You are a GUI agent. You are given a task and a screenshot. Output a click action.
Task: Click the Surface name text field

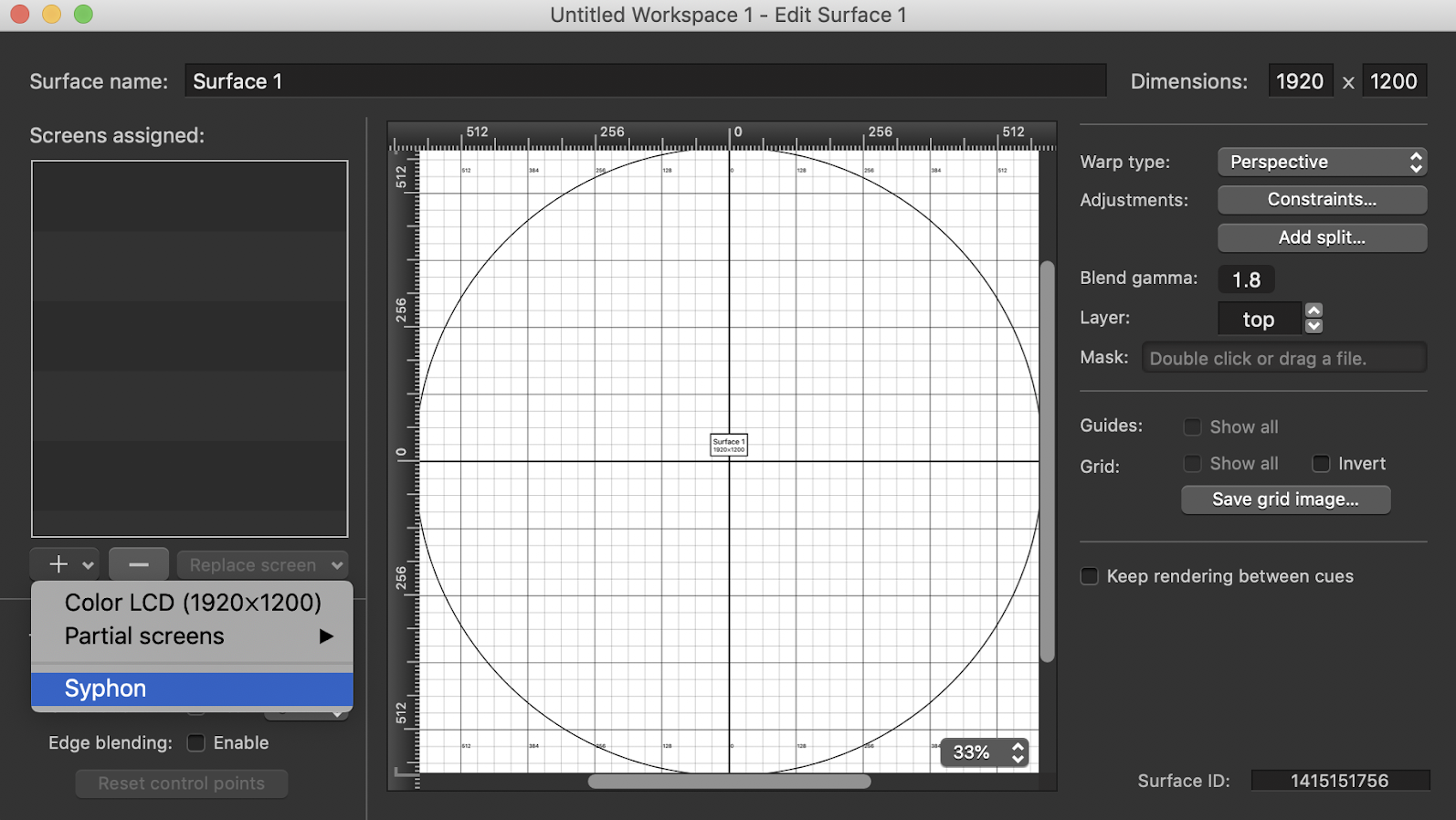(x=645, y=81)
